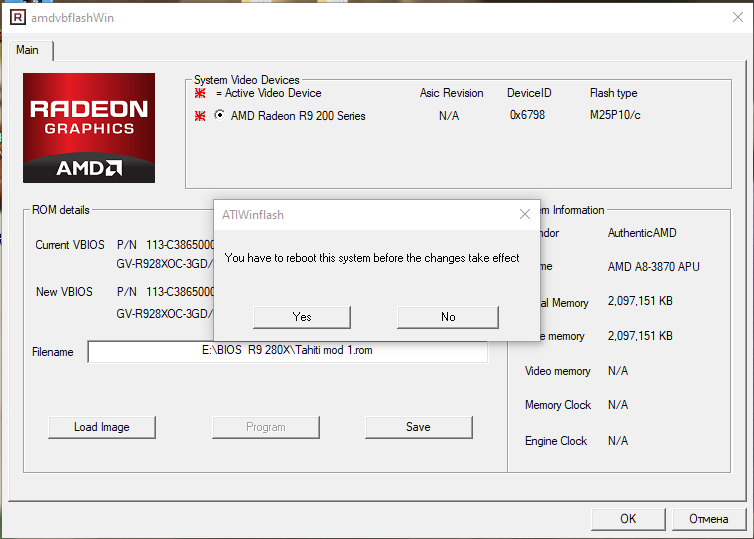The image size is (754, 539).
Task: Click the DeviceID column header
Action: [529, 93]
